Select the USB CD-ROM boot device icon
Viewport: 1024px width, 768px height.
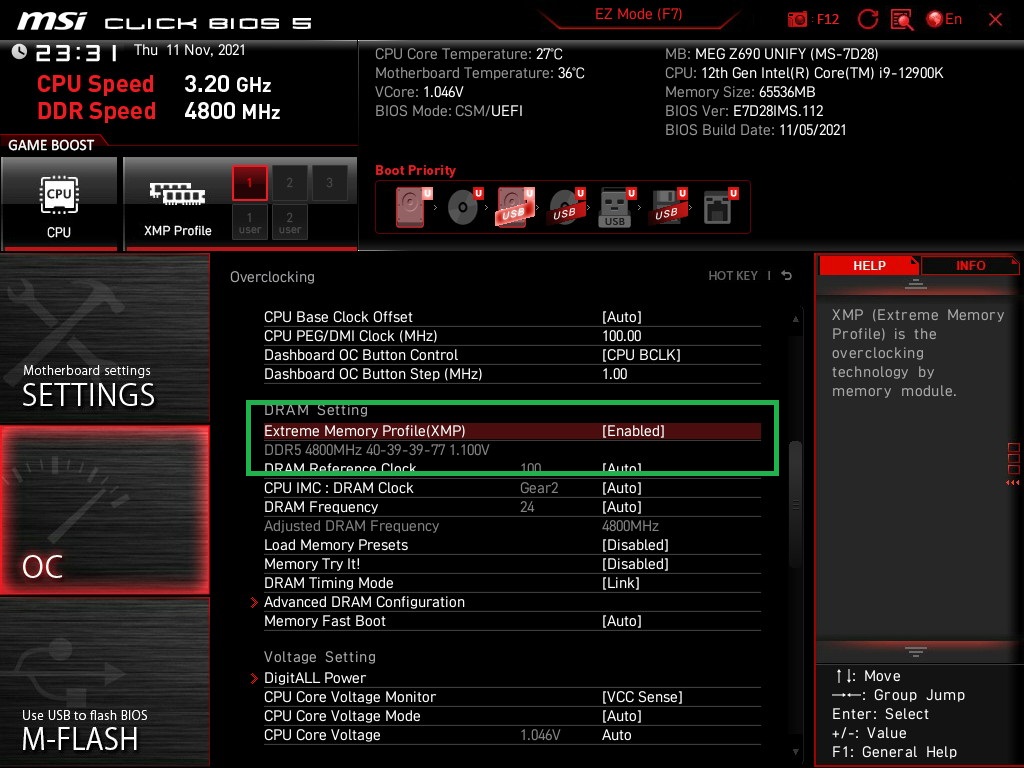(566, 207)
